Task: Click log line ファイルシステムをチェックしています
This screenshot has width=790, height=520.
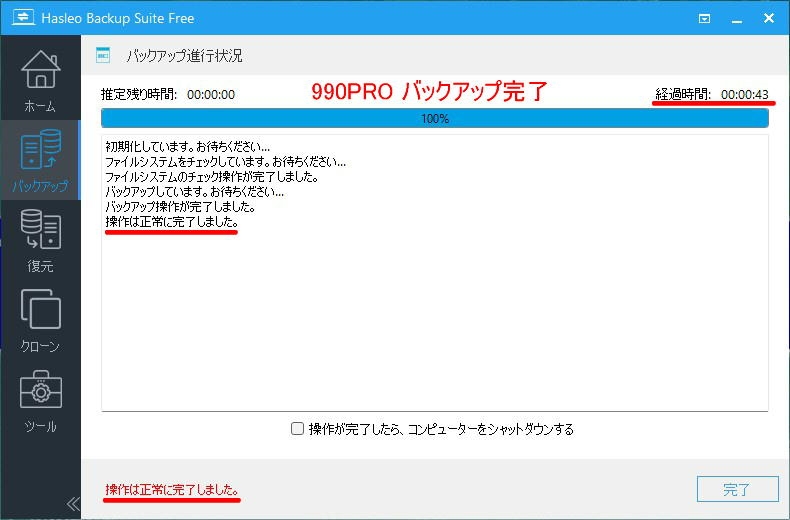Action: click(225, 162)
